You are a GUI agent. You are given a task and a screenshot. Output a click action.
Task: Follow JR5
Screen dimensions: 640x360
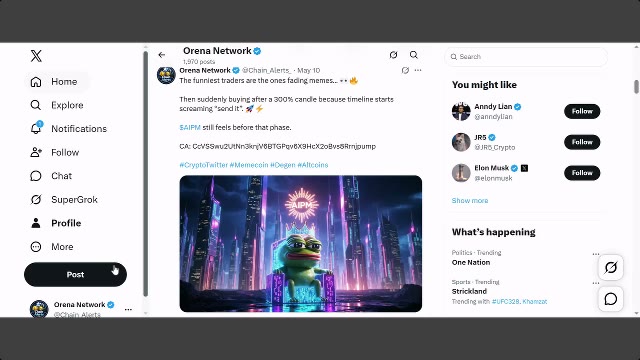582,142
